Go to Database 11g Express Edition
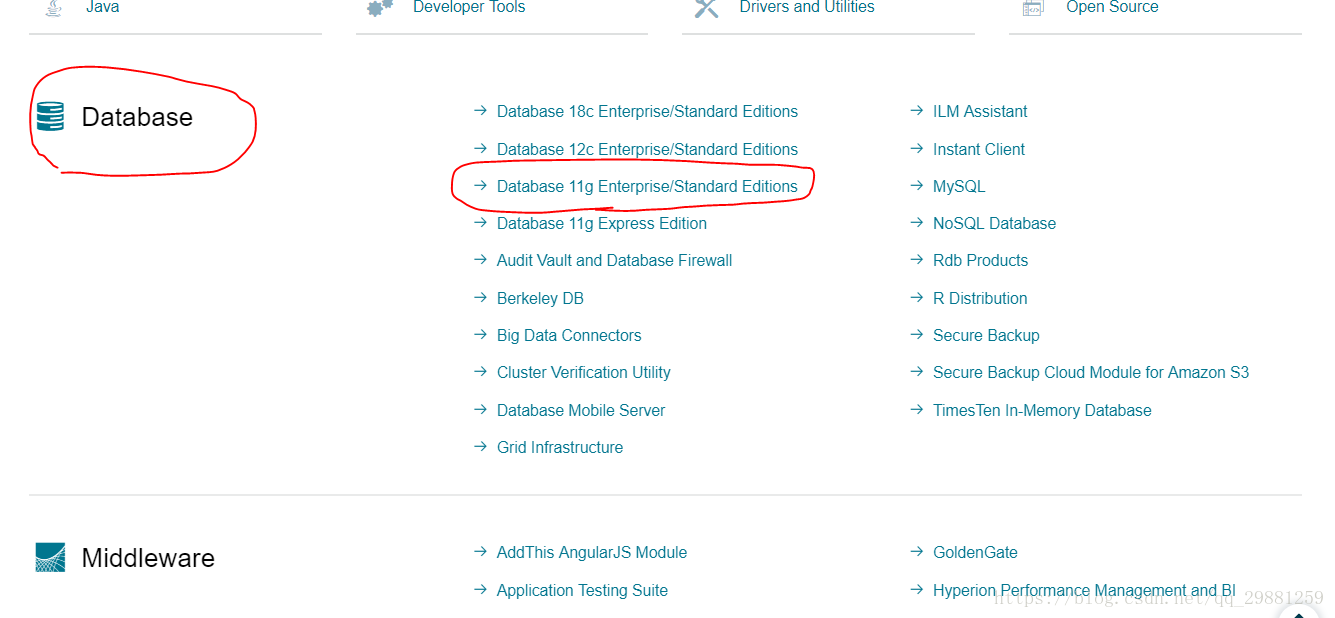The height and width of the screenshot is (618, 1335). pyautogui.click(x=602, y=223)
